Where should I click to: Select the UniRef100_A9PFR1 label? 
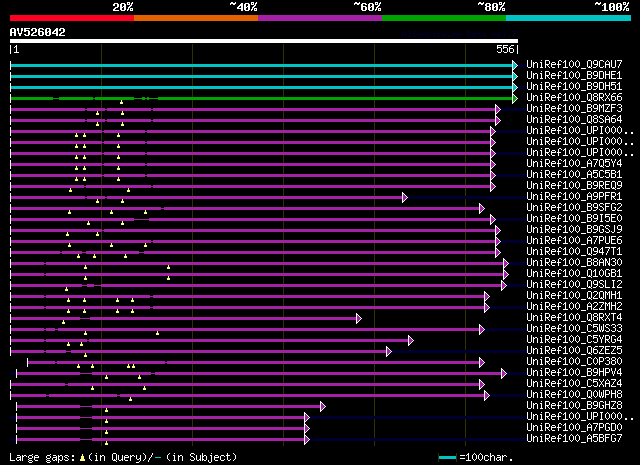(x=574, y=197)
